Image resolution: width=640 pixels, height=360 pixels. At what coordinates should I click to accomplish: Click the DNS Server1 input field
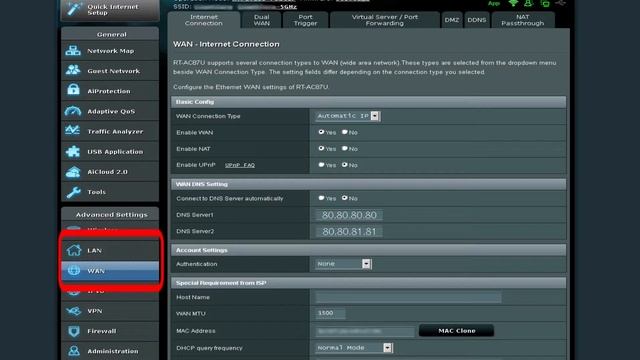click(349, 215)
